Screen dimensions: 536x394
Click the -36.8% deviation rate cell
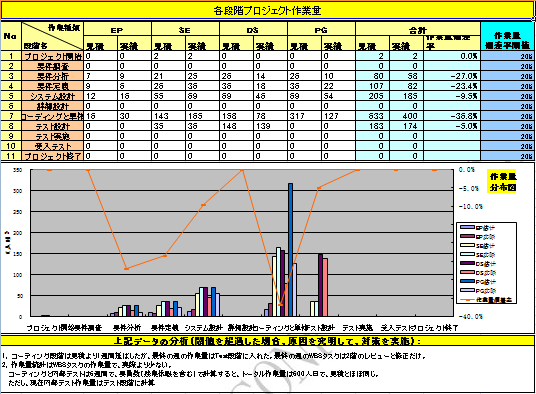(x=452, y=116)
